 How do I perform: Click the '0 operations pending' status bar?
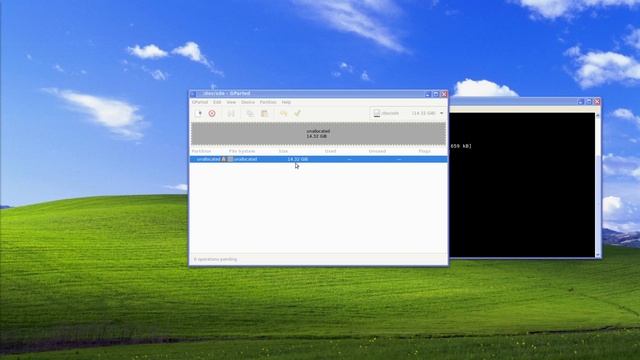tap(318, 259)
